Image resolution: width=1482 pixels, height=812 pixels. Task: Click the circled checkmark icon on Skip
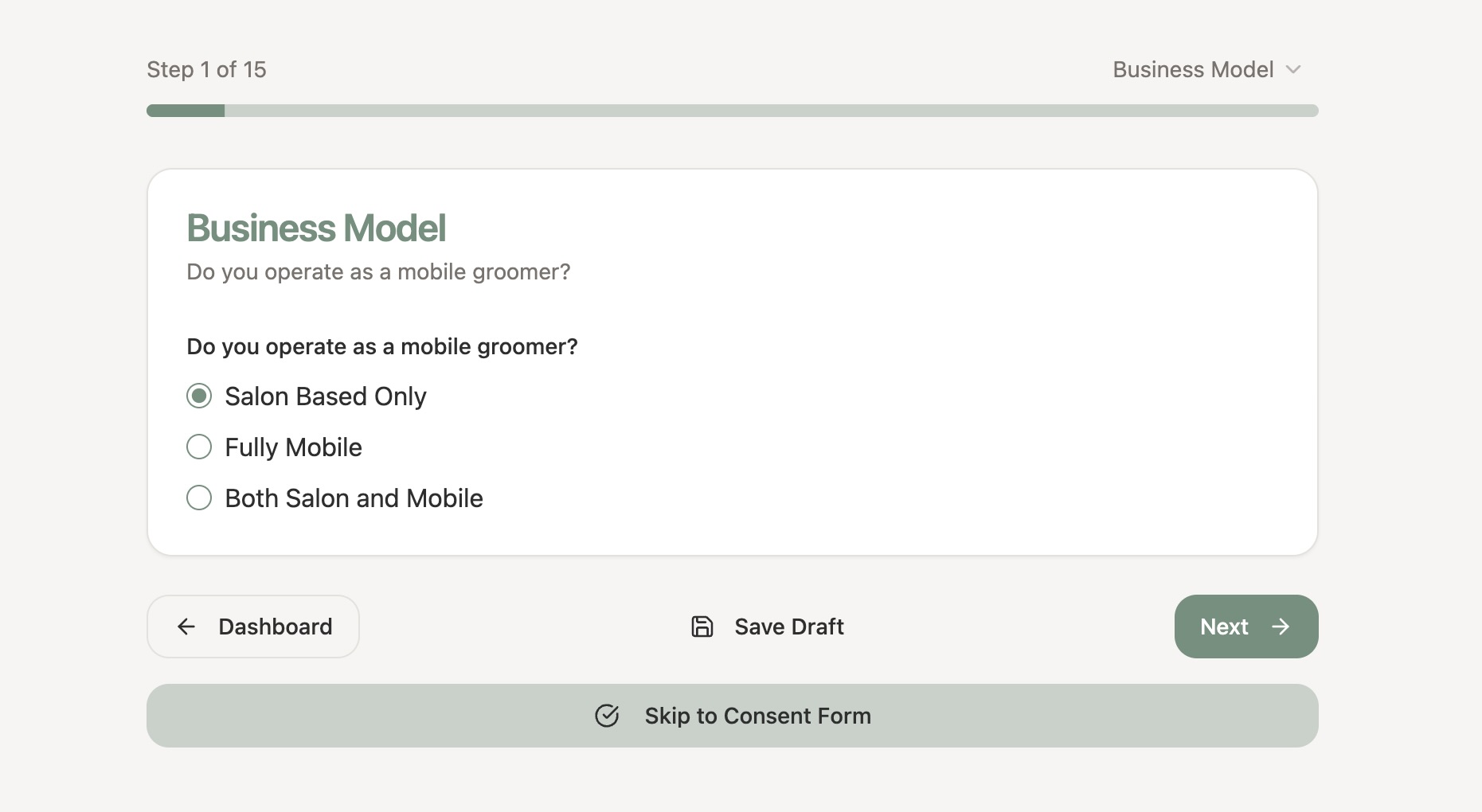(607, 716)
